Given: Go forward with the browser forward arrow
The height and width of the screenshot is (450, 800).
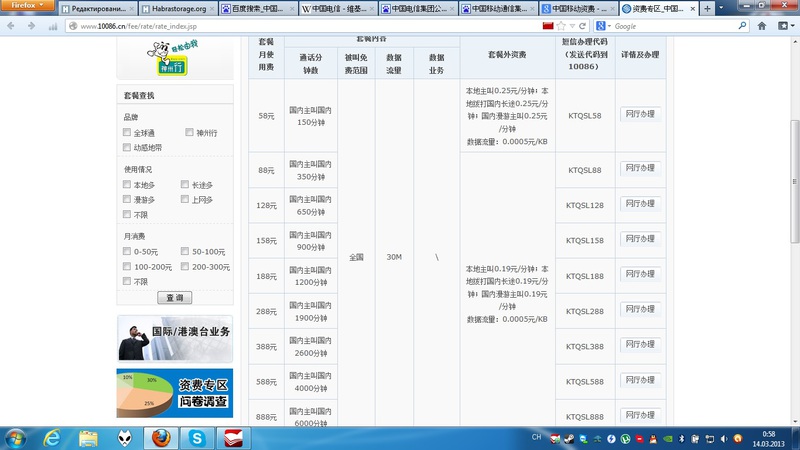Looking at the screenshot, I should [32, 26].
